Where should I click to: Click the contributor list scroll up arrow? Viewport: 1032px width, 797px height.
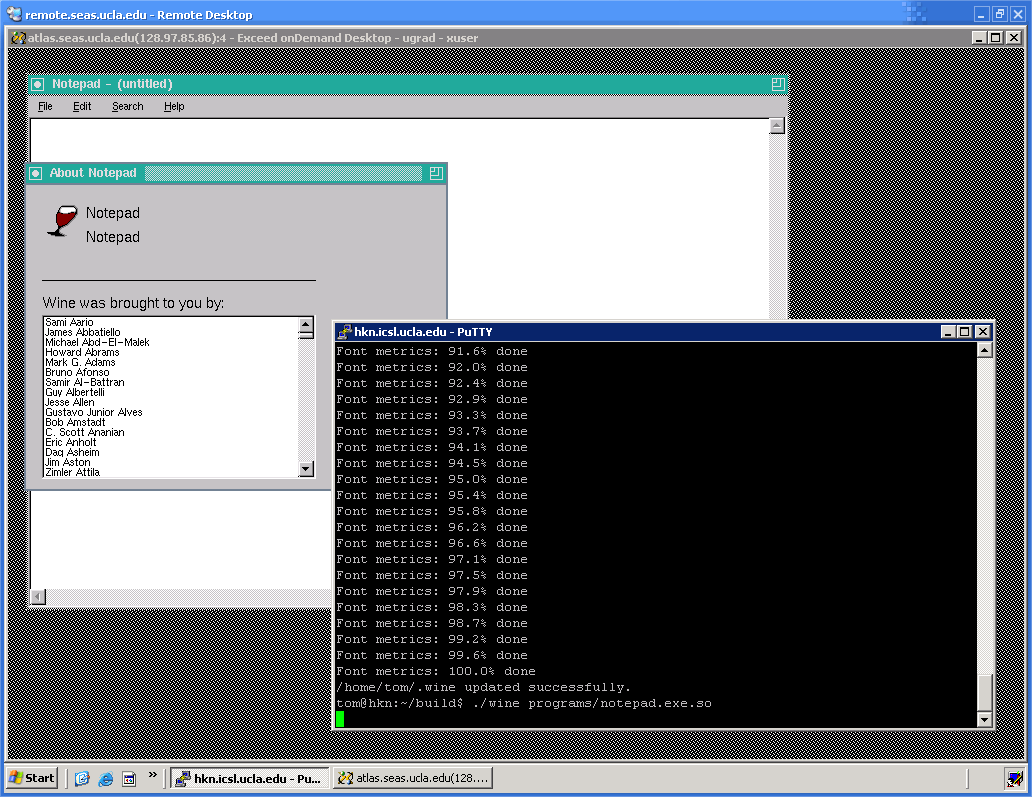tap(306, 324)
